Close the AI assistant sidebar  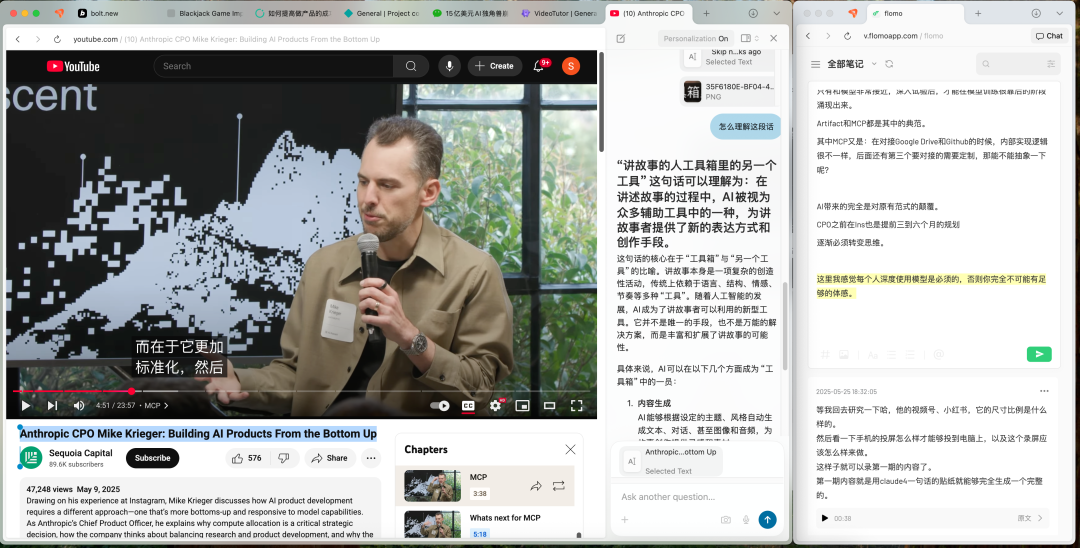point(773,39)
